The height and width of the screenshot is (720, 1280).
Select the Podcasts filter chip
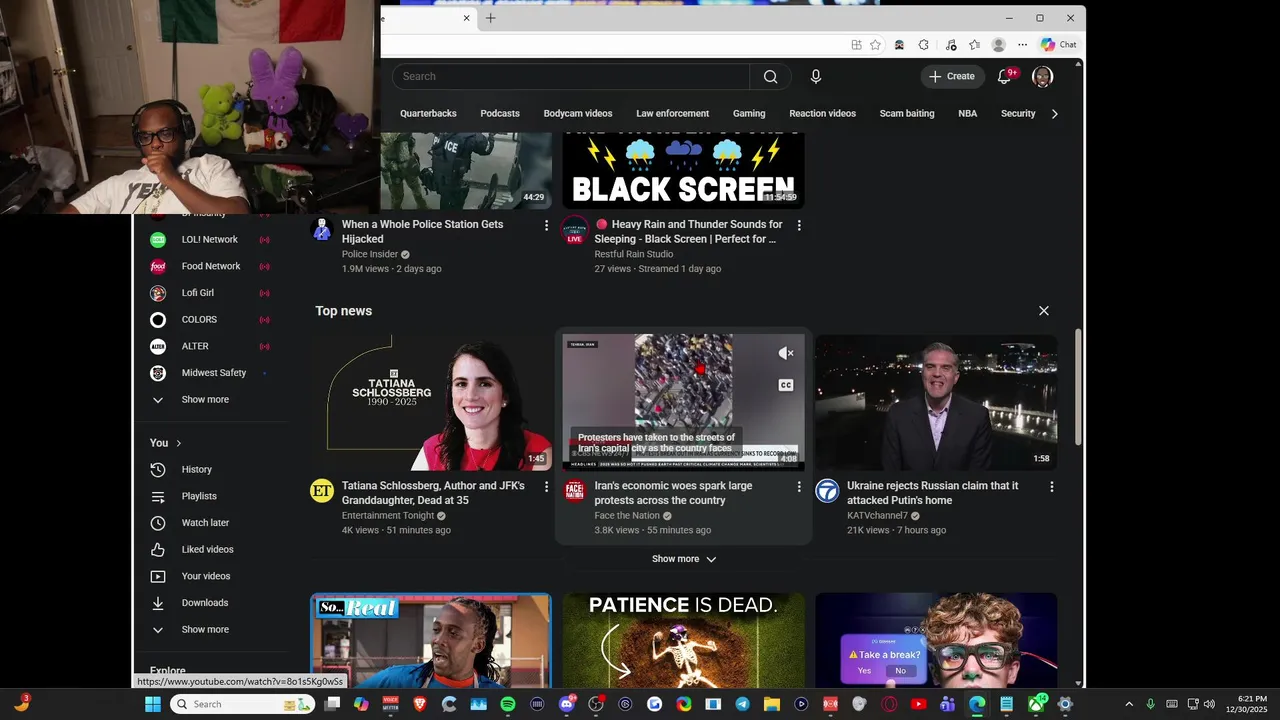(x=500, y=114)
